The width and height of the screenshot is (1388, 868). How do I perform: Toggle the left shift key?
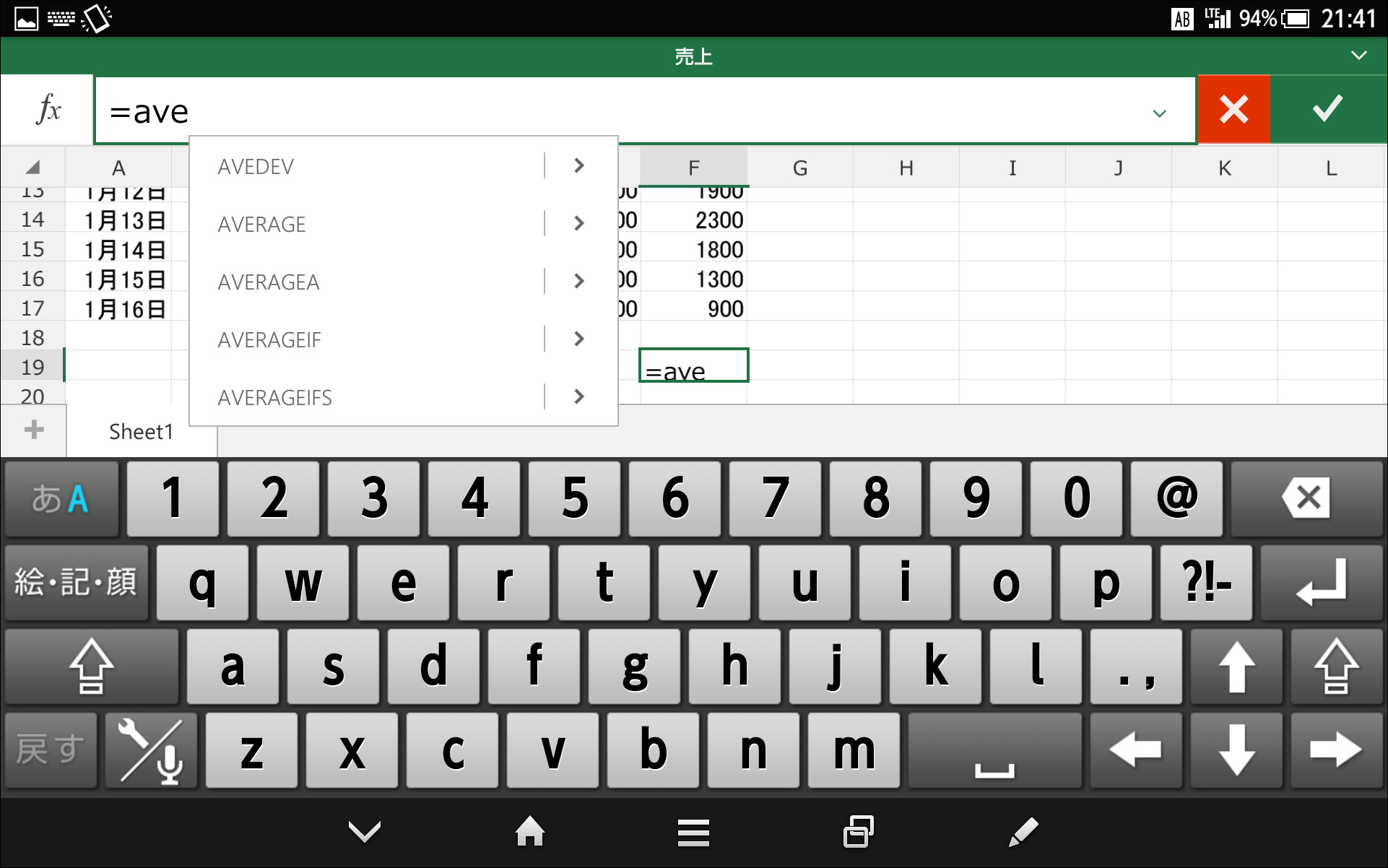(x=91, y=666)
